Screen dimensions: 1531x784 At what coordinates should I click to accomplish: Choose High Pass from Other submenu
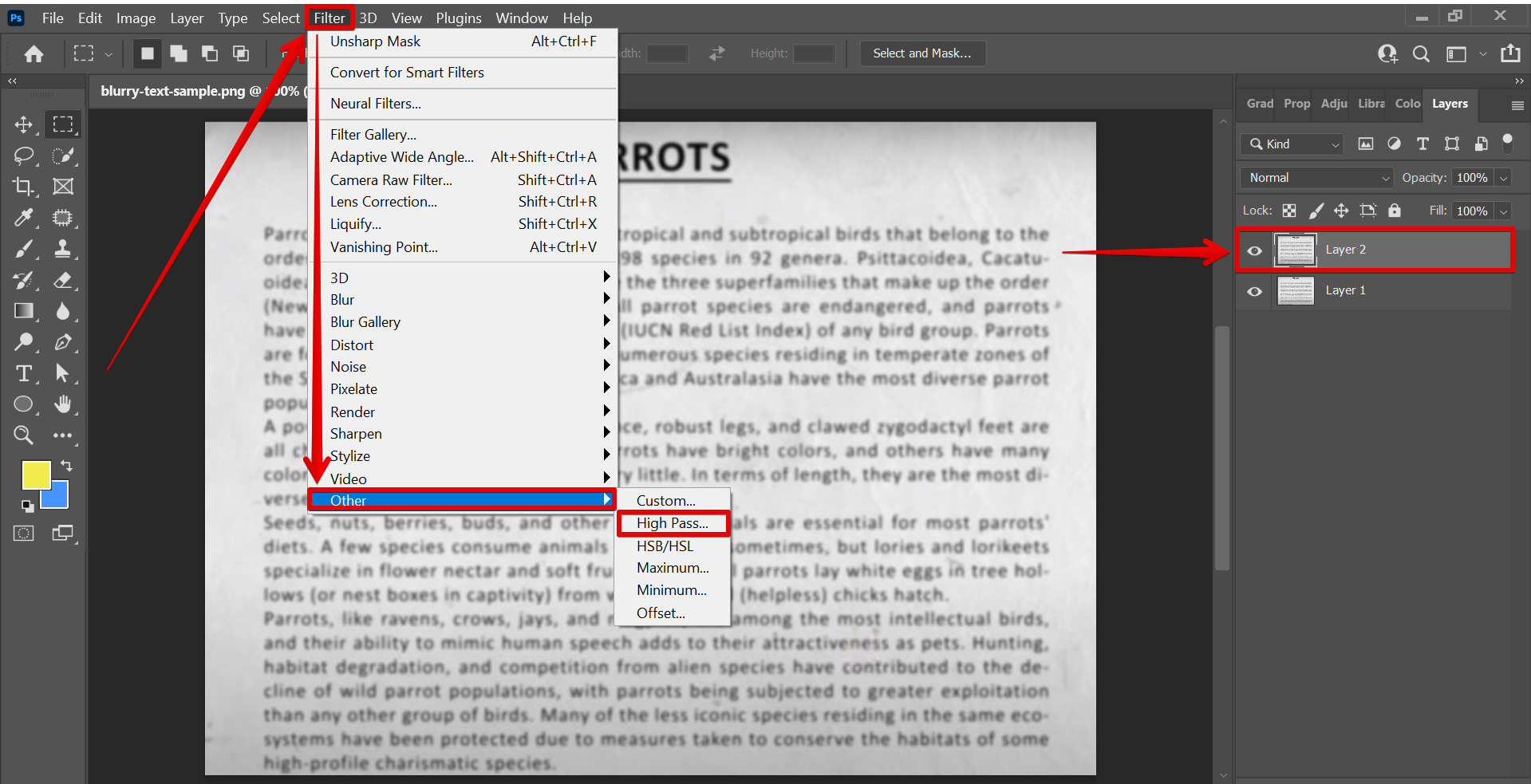672,523
